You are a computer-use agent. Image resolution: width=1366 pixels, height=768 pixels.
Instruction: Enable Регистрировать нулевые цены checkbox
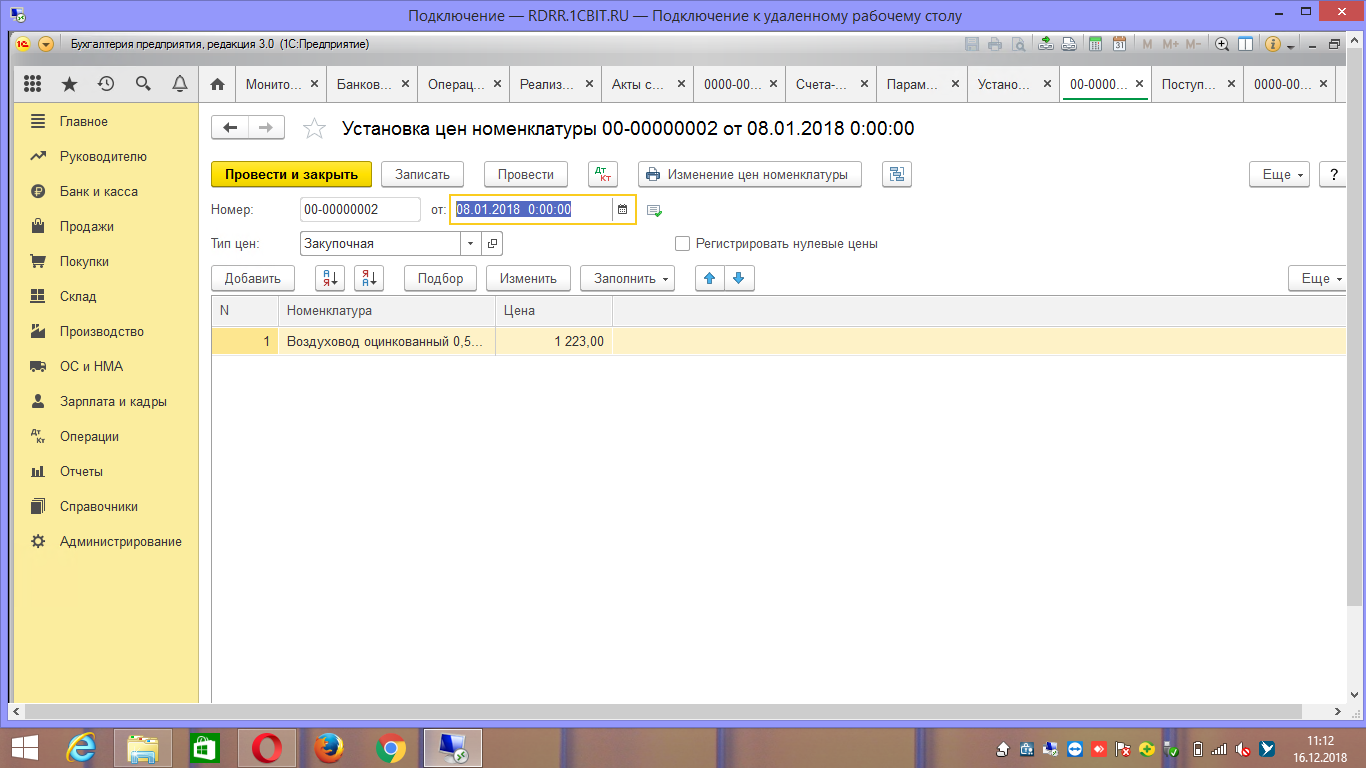[683, 243]
